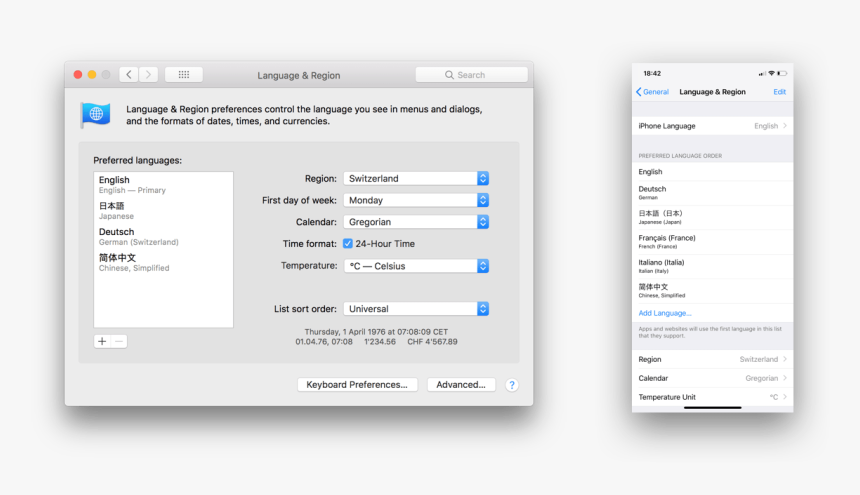This screenshot has width=860, height=495.
Task: Tap Français (France) on iPhone list
Action: point(712,242)
